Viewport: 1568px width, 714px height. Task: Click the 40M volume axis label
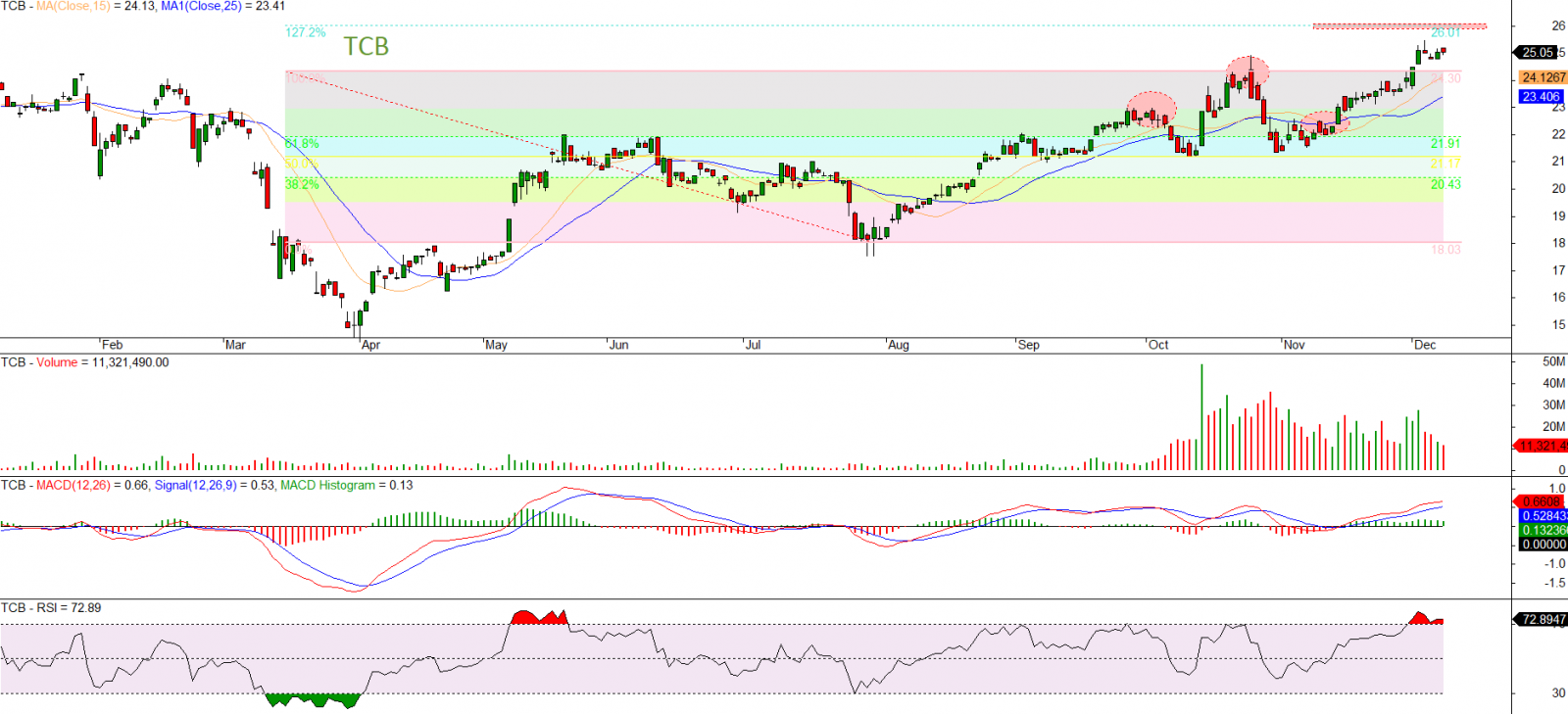point(1553,383)
